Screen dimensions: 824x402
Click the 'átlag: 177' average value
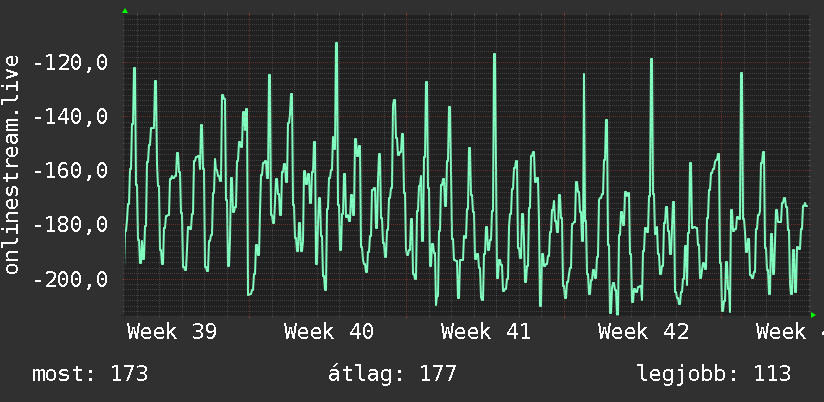pyautogui.click(x=392, y=374)
